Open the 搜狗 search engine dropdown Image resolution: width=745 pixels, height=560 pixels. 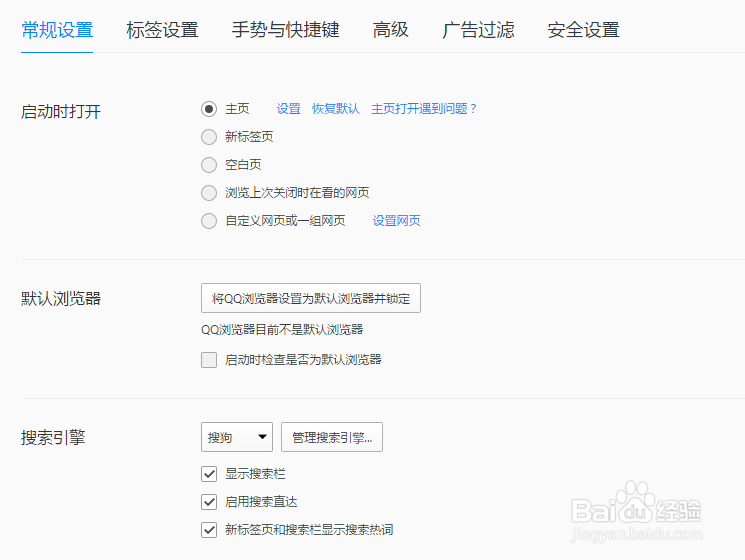tap(237, 437)
